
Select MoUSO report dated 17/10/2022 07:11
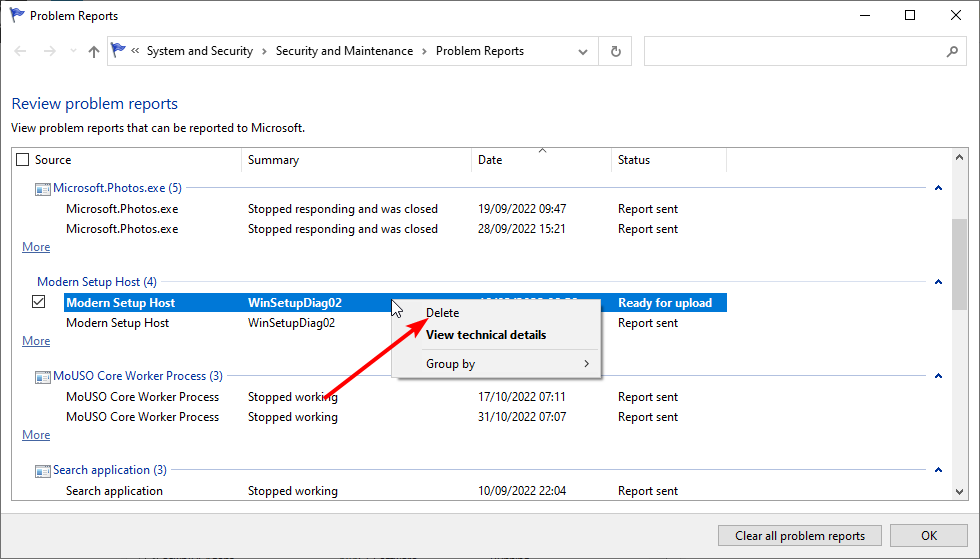(x=395, y=397)
